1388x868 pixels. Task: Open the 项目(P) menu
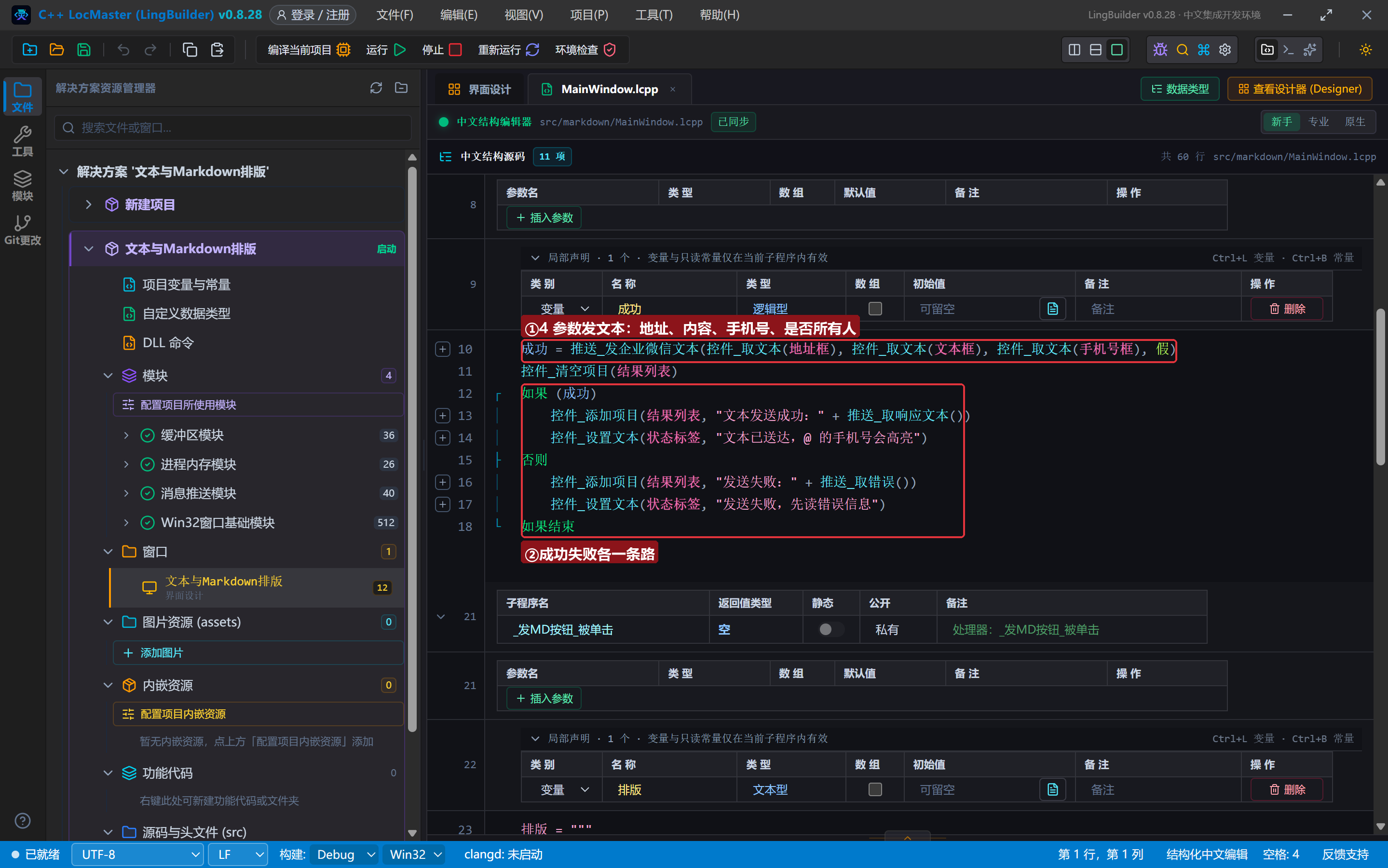coord(589,15)
